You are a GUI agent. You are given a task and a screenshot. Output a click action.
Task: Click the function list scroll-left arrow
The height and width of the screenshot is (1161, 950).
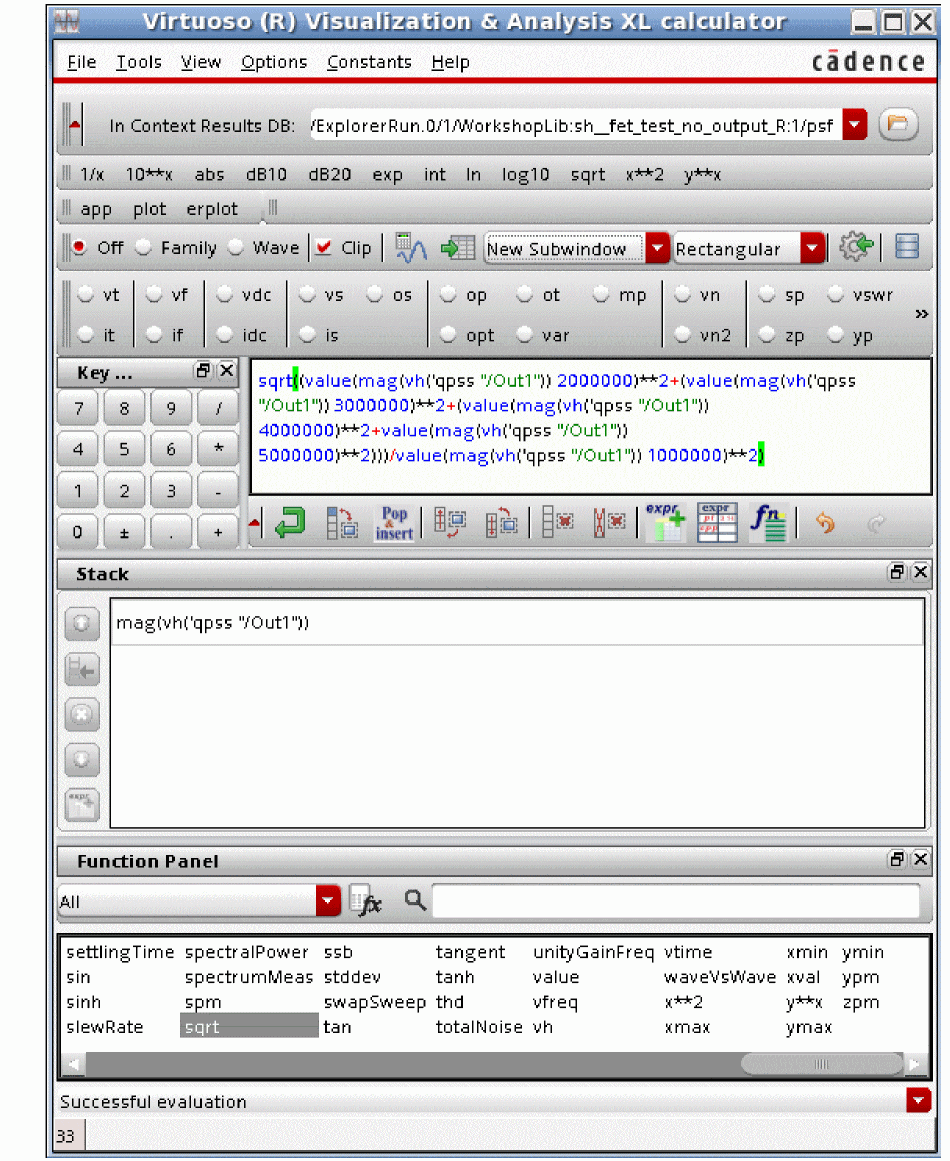(73, 1063)
